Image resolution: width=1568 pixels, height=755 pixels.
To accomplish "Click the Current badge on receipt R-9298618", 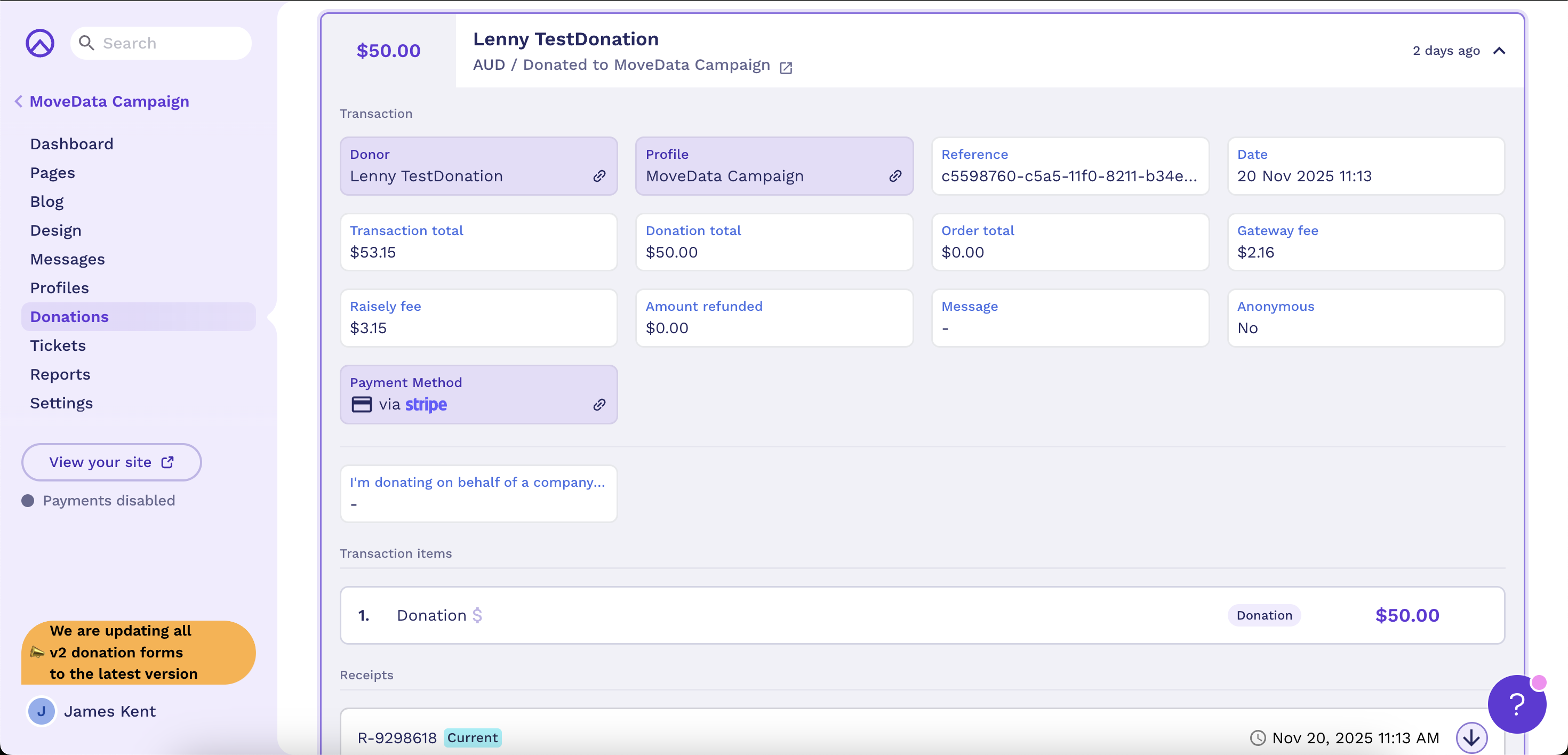I will (473, 737).
